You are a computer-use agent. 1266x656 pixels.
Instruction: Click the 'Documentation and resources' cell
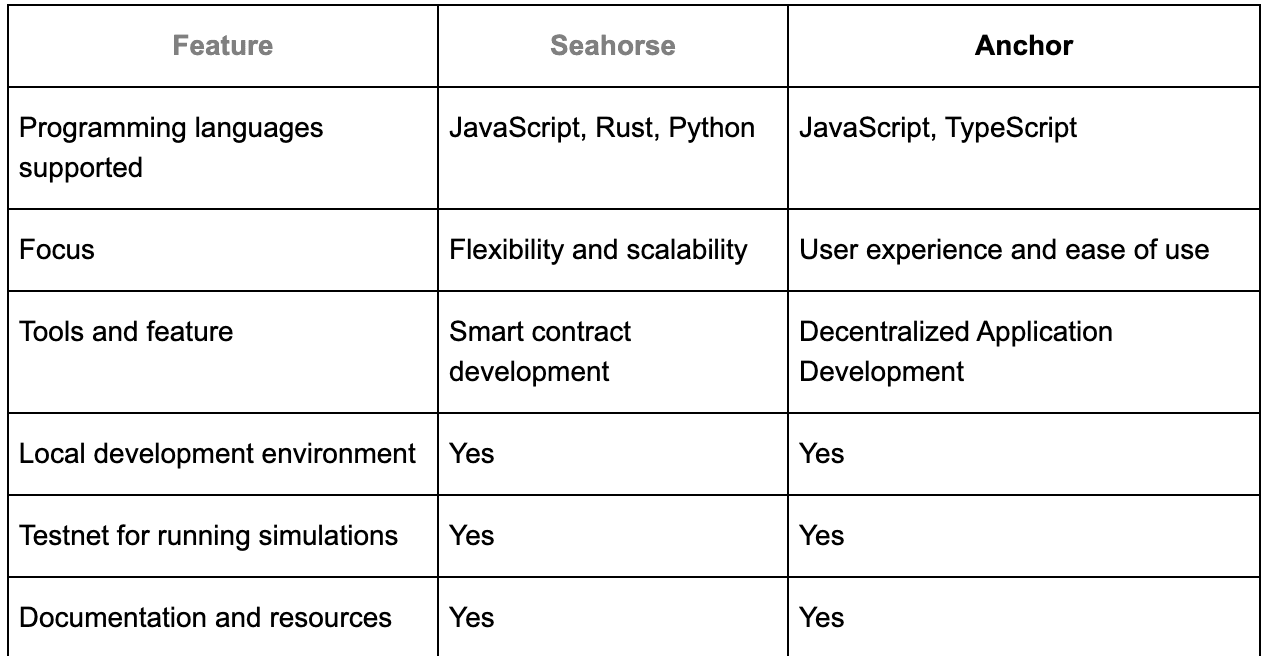coord(205,617)
